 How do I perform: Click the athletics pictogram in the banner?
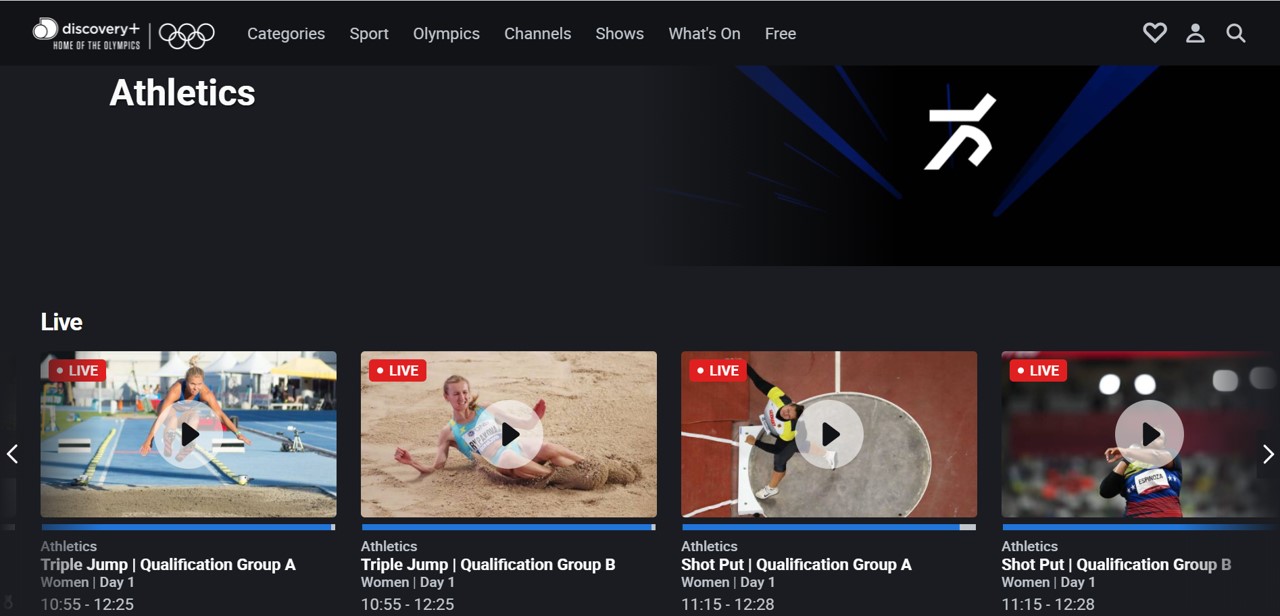(x=959, y=132)
